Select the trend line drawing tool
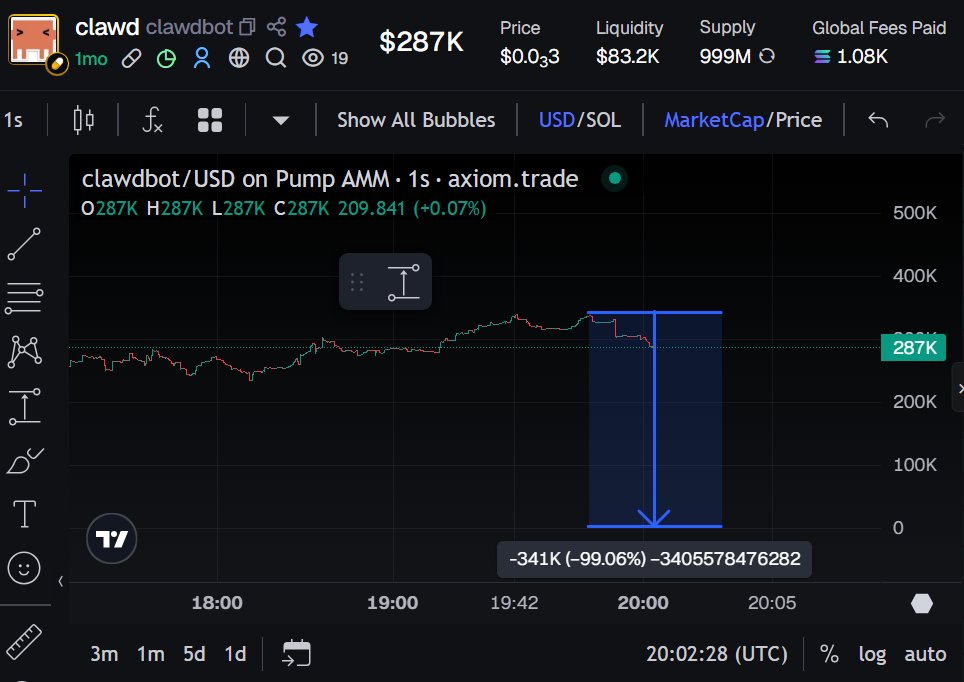Screen dimensions: 964x682 click(x=25, y=244)
